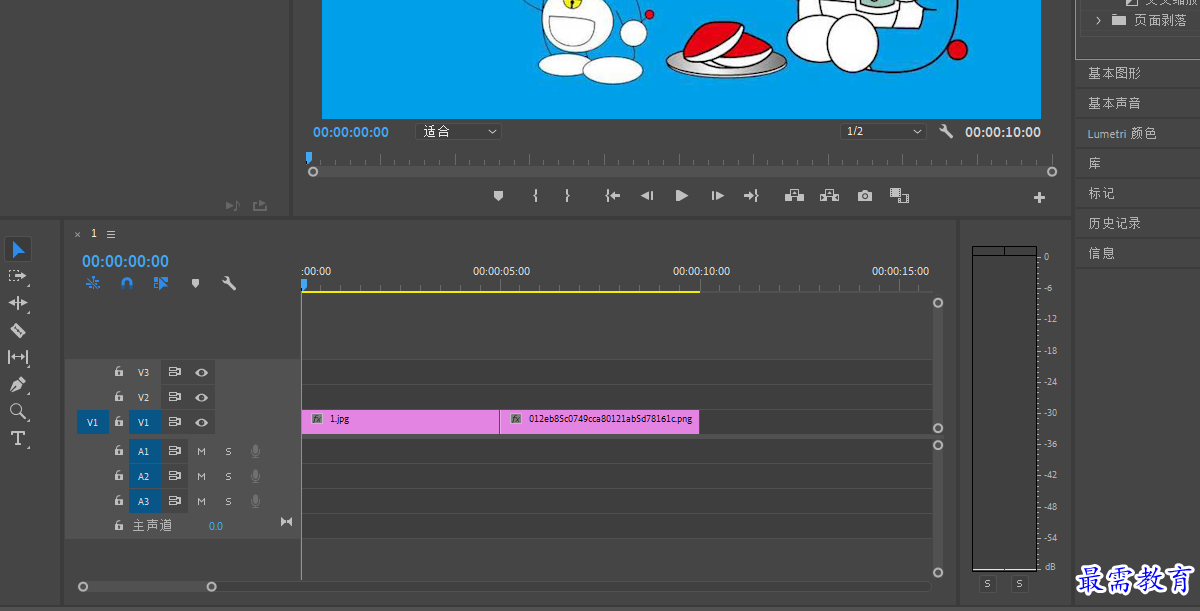Click master track volume 0.0
This screenshot has height=611, width=1200.
pyautogui.click(x=216, y=526)
